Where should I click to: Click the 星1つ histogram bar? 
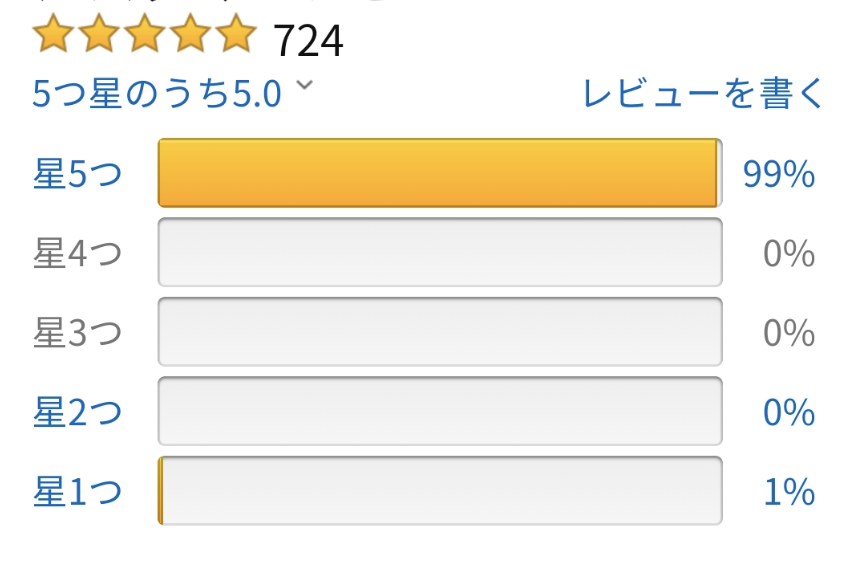(440, 490)
